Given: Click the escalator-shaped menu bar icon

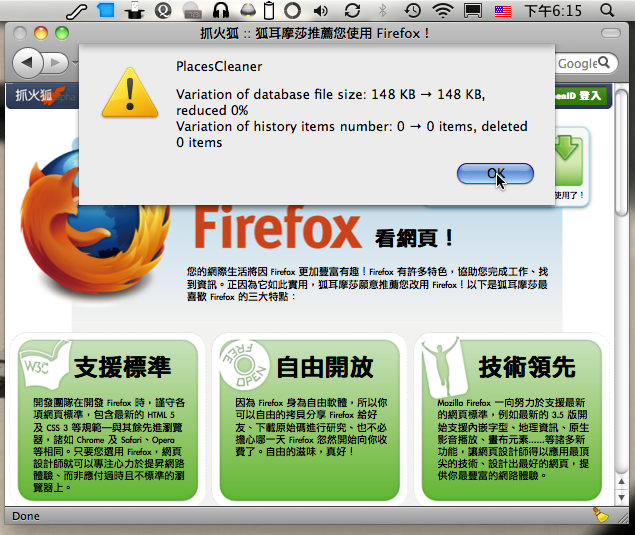Looking at the screenshot, I should [x=77, y=11].
